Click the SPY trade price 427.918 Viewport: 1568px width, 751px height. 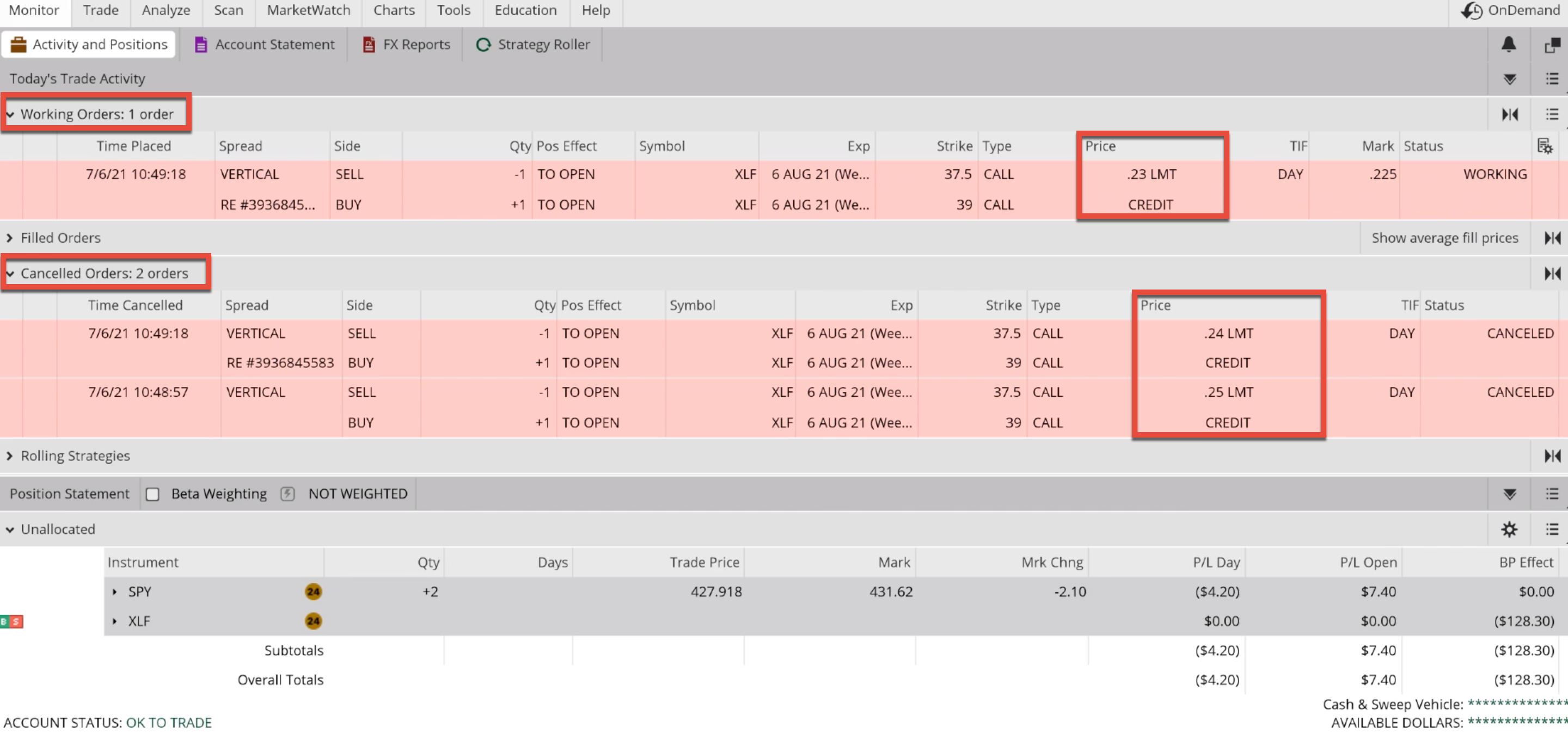tap(716, 592)
